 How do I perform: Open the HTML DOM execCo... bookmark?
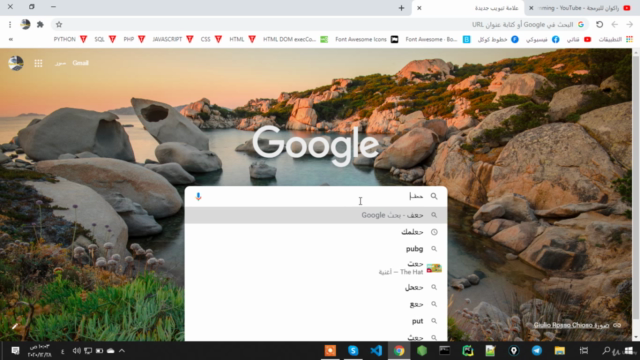coord(295,39)
